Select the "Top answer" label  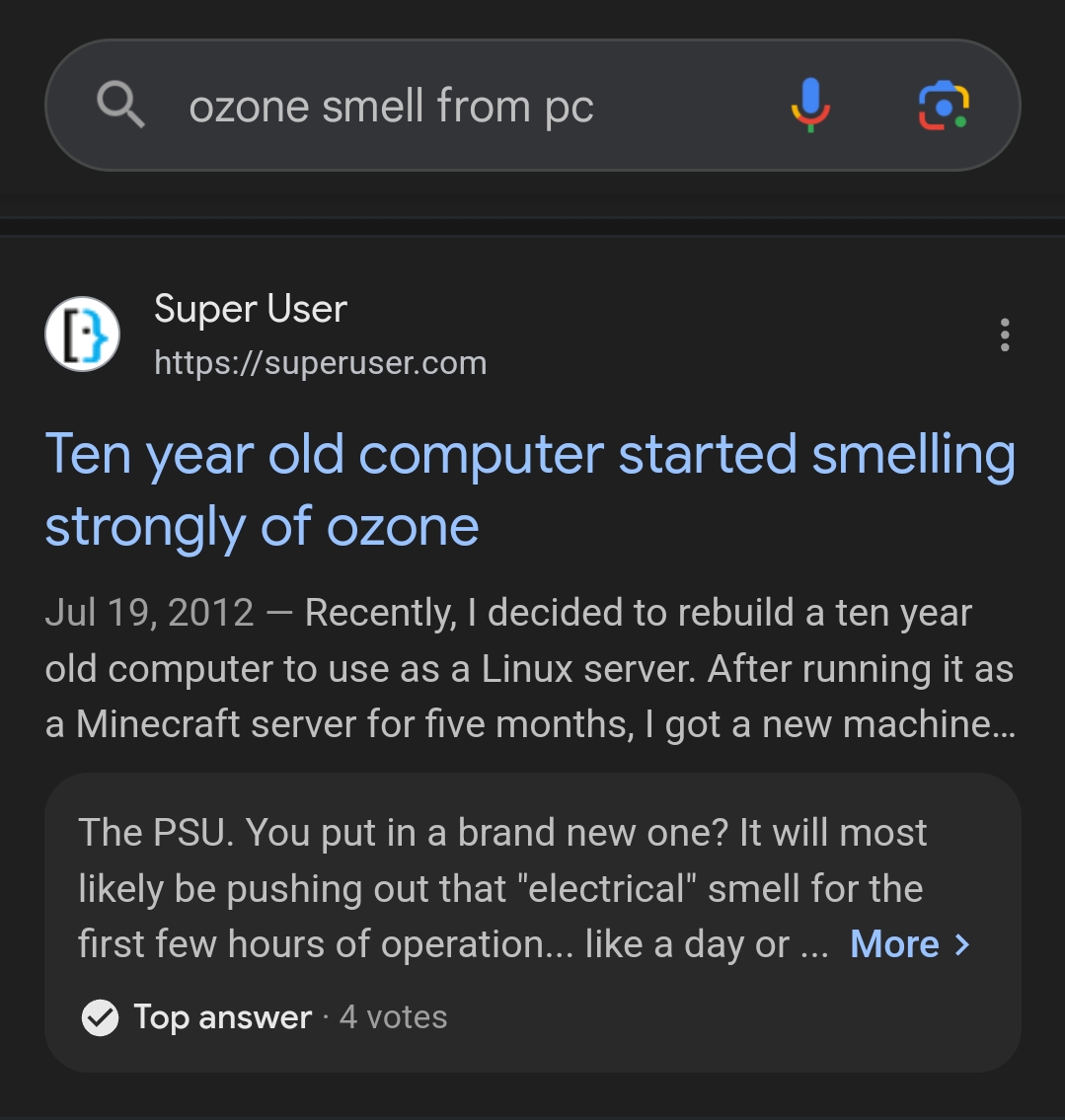(223, 1017)
